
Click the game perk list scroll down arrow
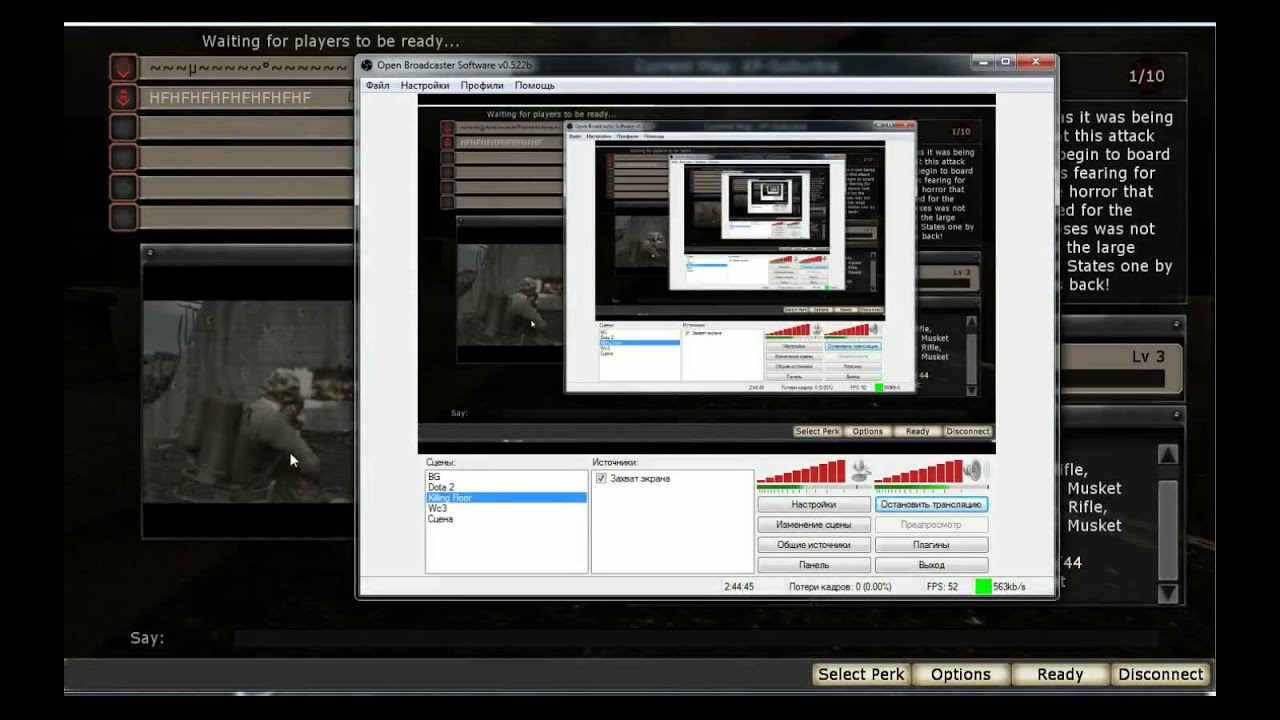(1167, 593)
